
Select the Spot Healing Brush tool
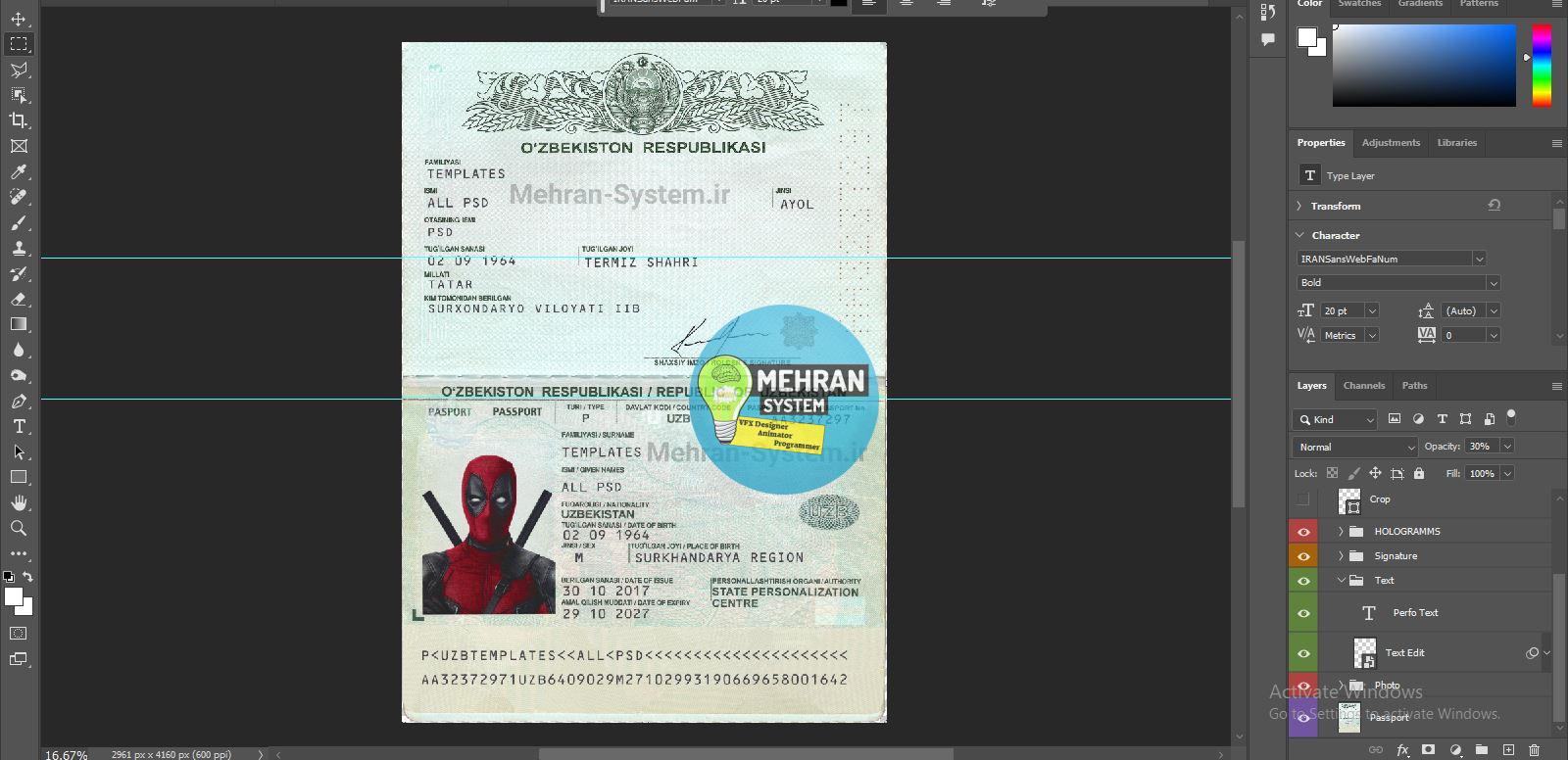tap(19, 197)
